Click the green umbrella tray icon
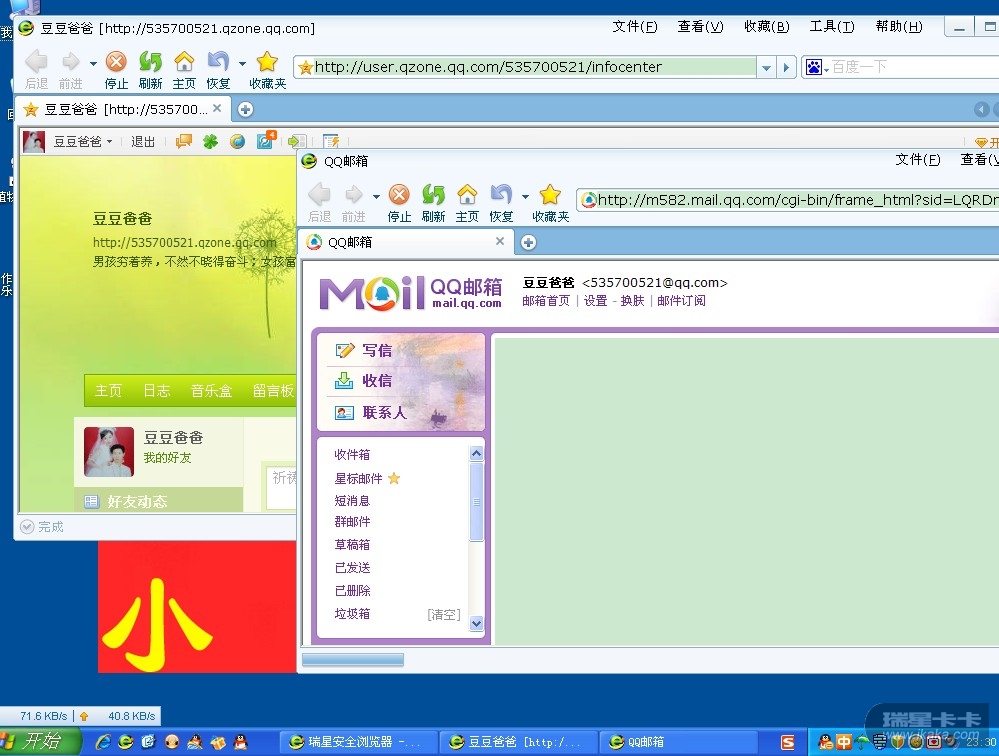Screen dimensions: 999x756 click(x=862, y=742)
